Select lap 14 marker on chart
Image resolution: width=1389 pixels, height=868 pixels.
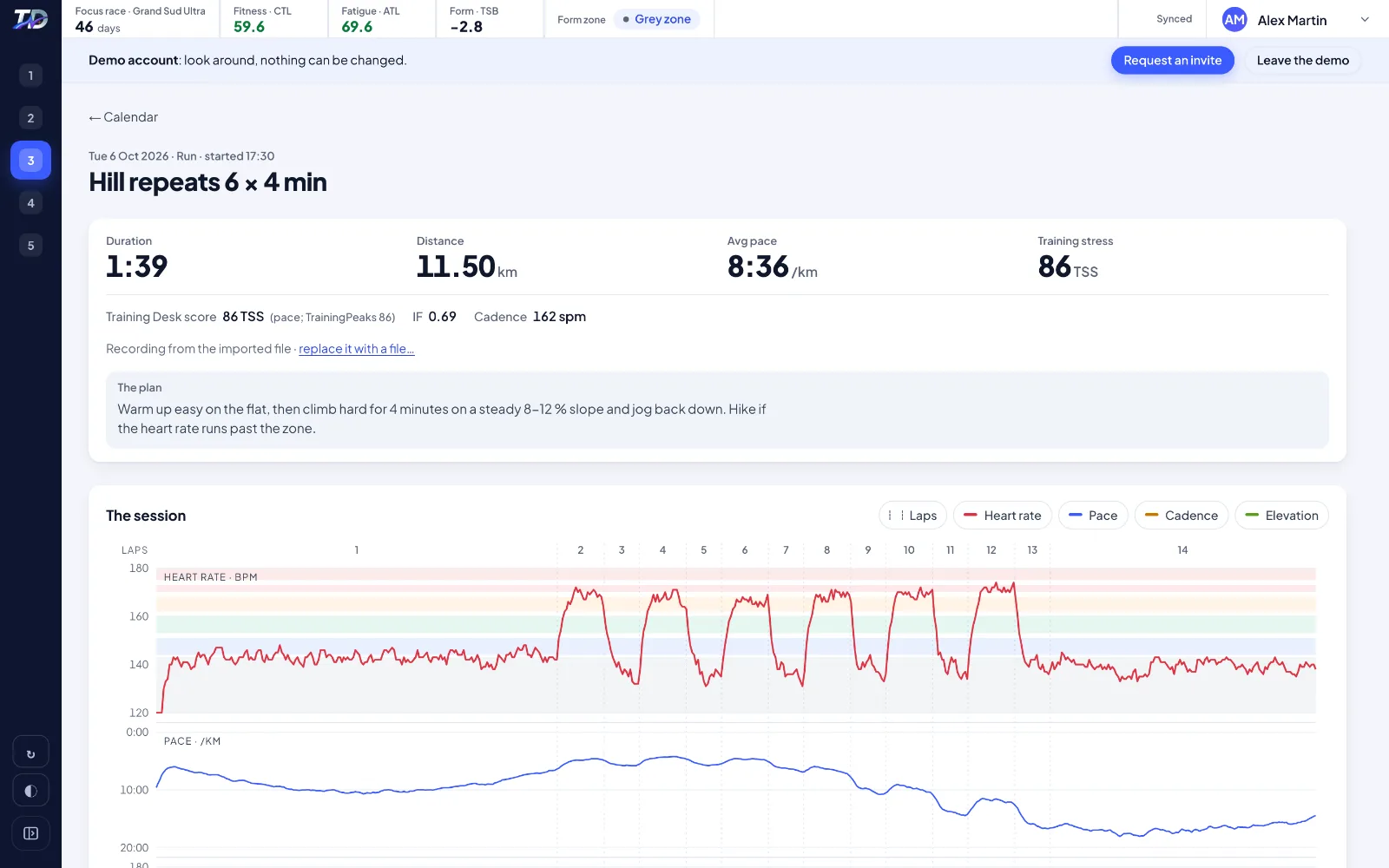click(1182, 550)
